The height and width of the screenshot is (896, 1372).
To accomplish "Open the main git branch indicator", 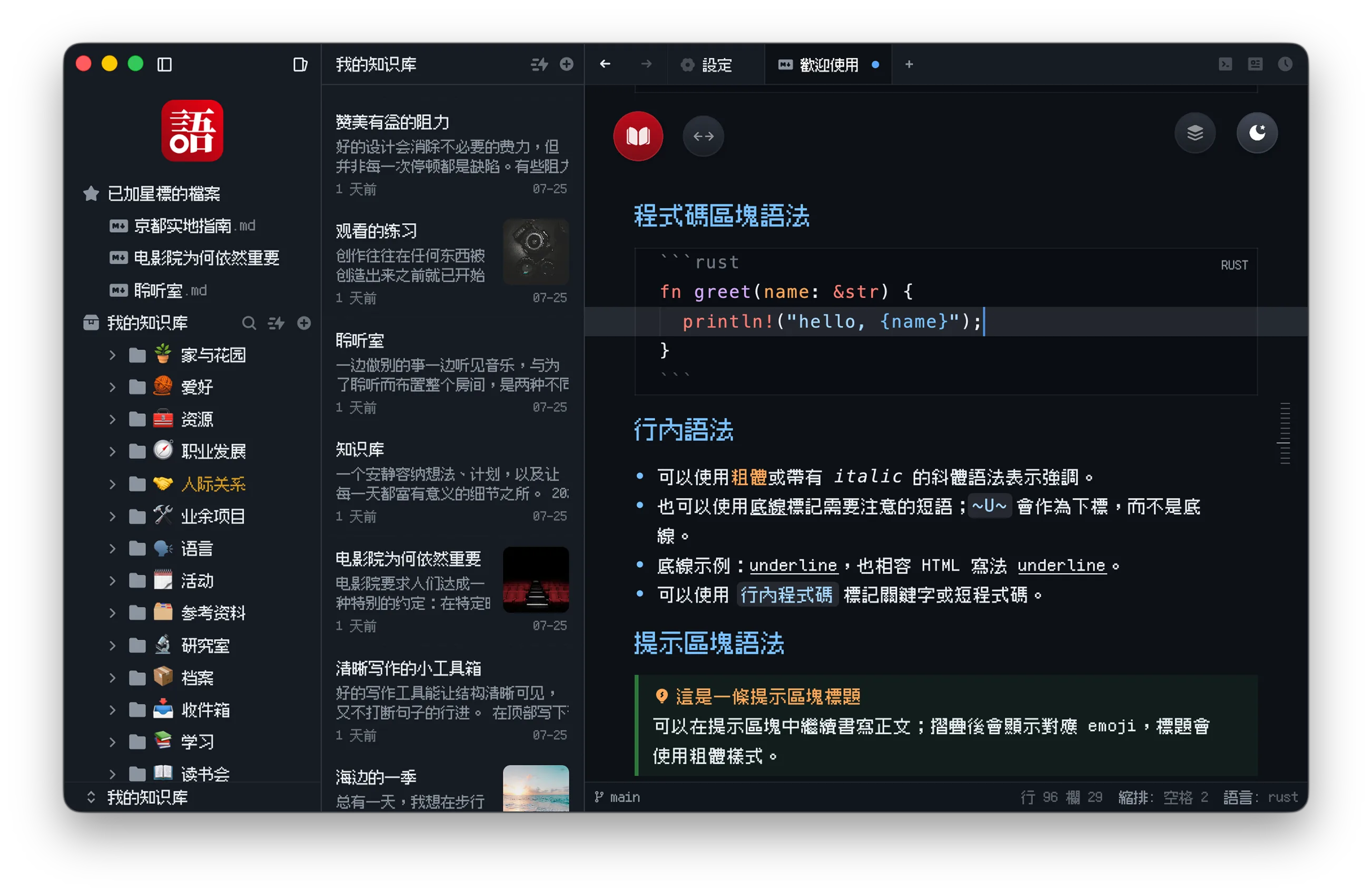I will coord(617,797).
